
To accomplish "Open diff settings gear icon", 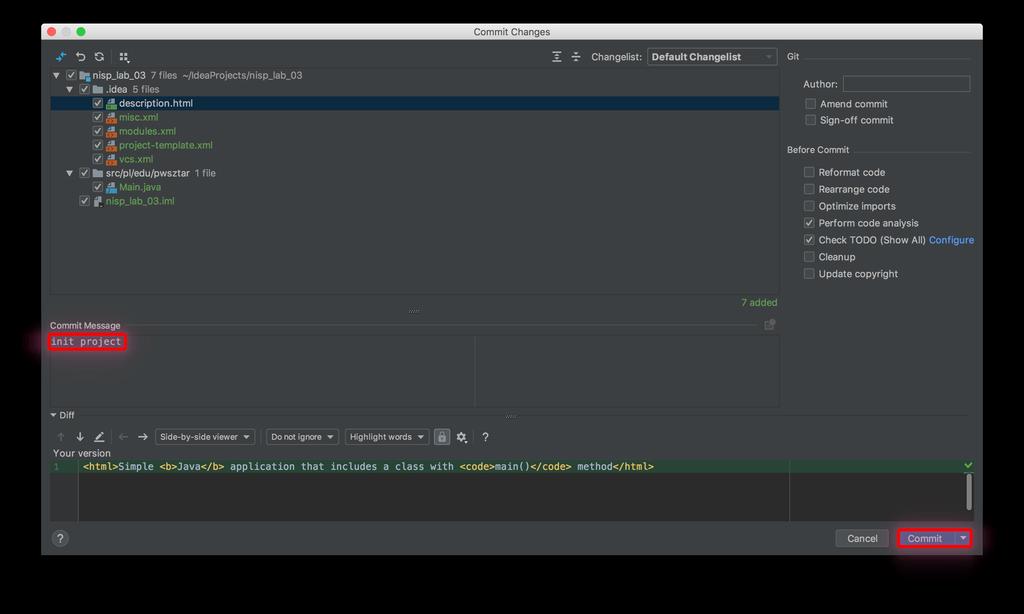I will [462, 437].
